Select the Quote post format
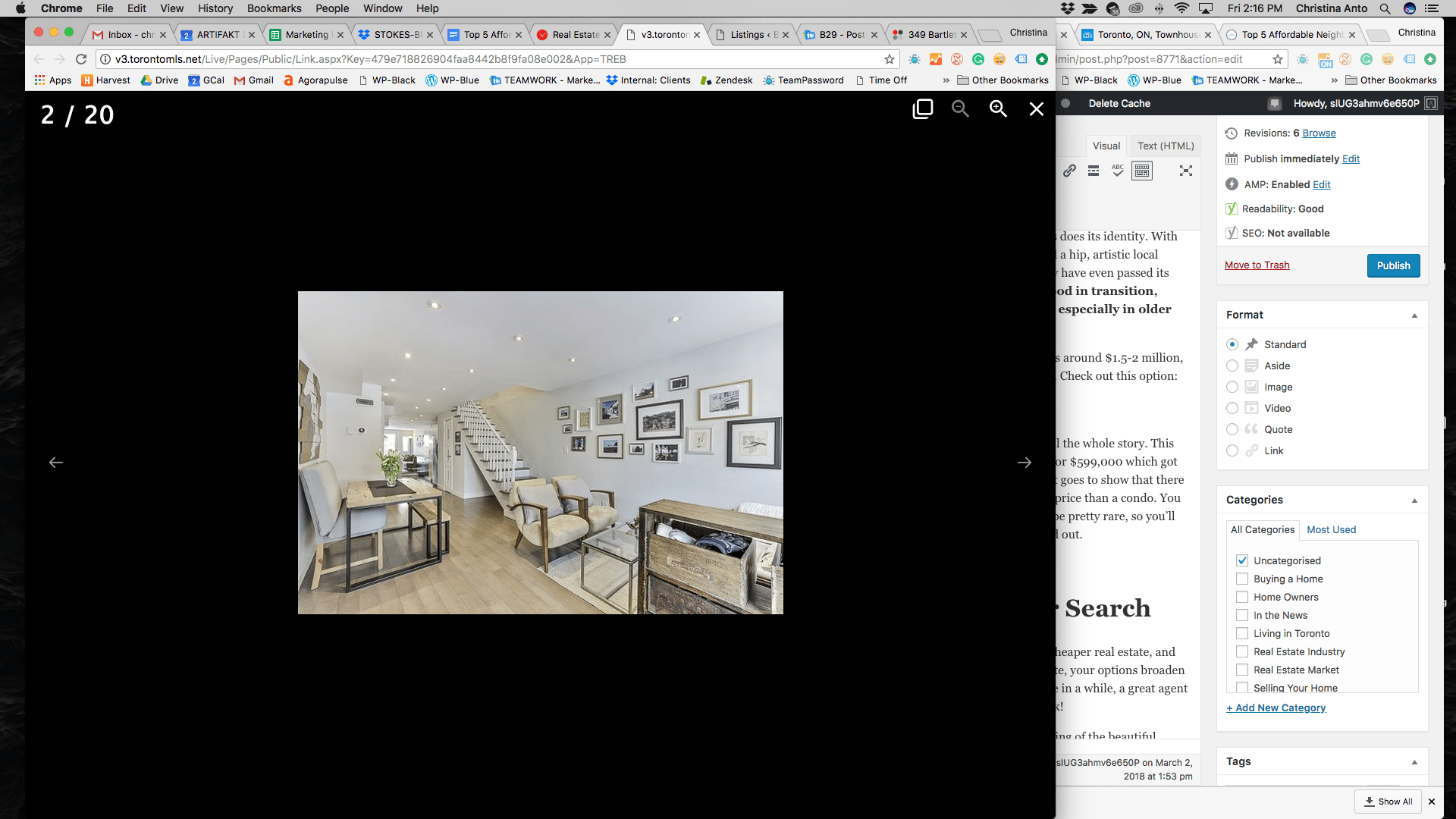Viewport: 1456px width, 819px height. (1232, 429)
